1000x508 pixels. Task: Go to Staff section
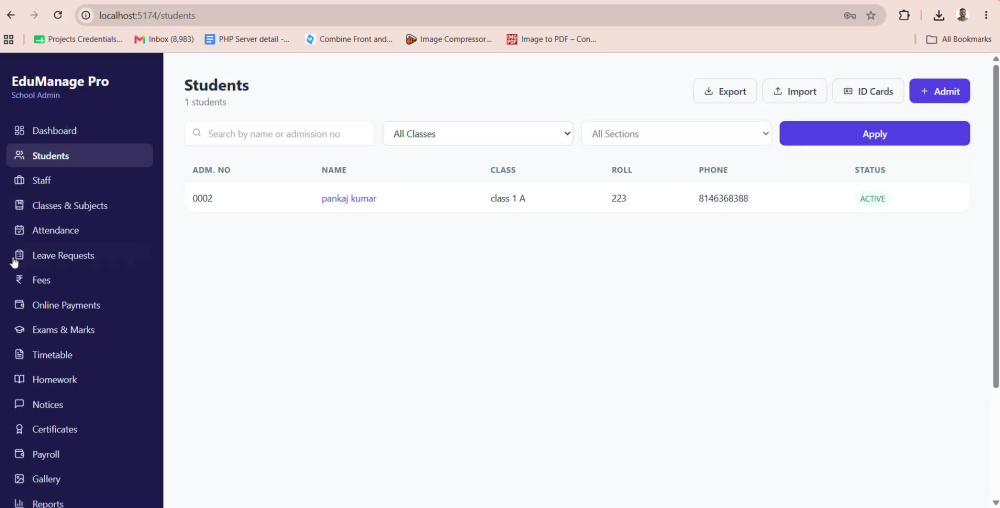coord(79,180)
